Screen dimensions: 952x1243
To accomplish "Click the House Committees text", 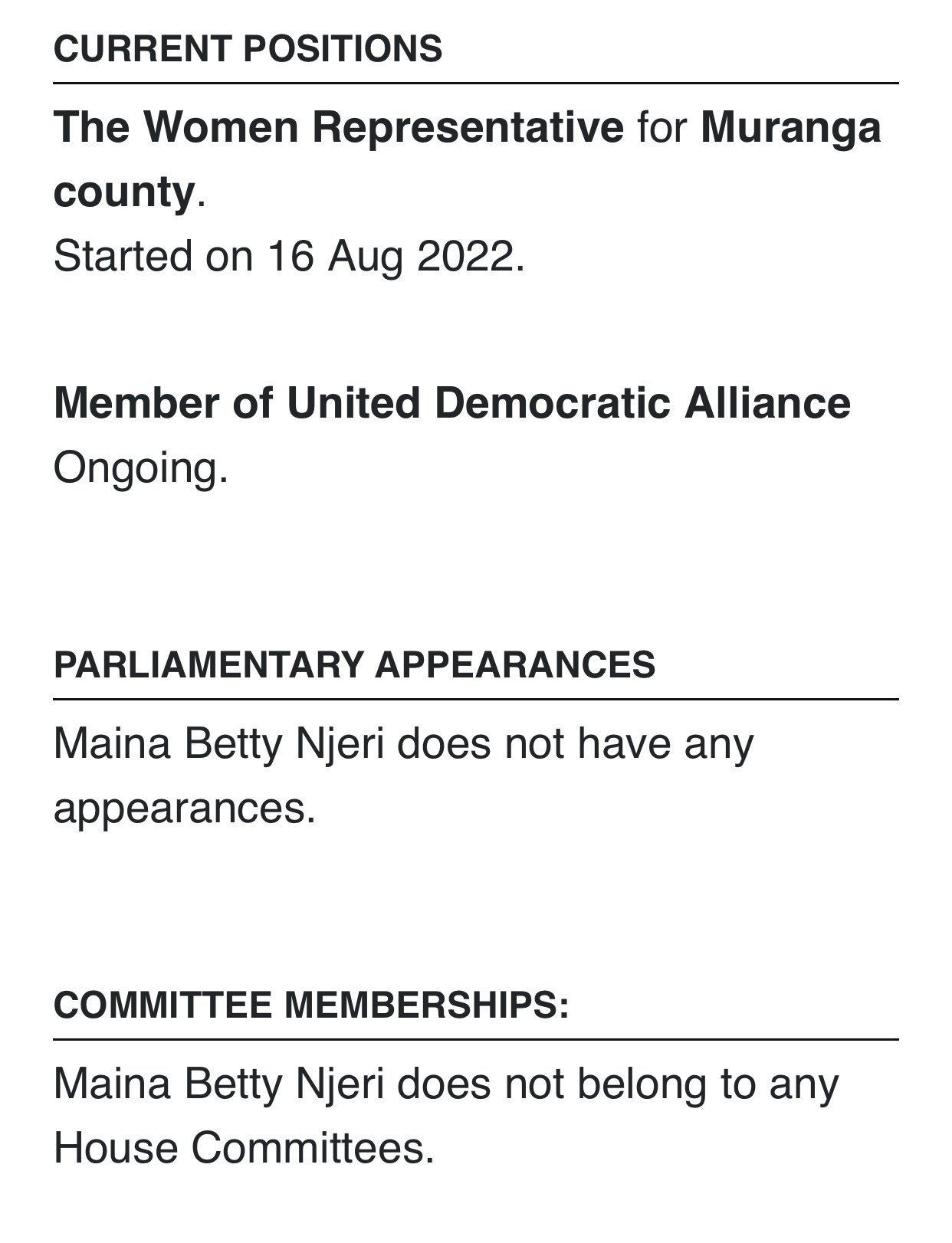I will tap(244, 1148).
